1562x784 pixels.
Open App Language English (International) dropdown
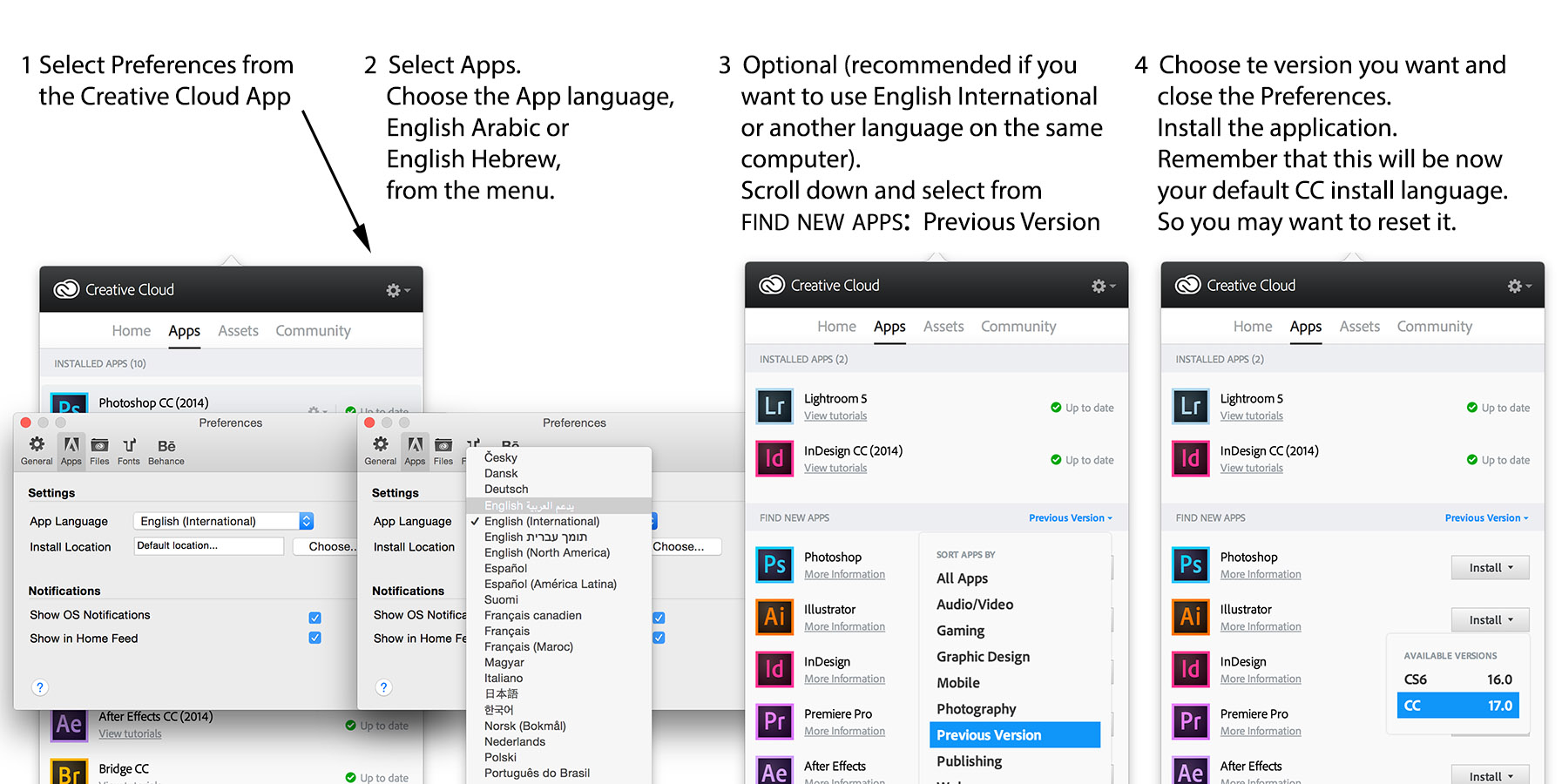[223, 521]
